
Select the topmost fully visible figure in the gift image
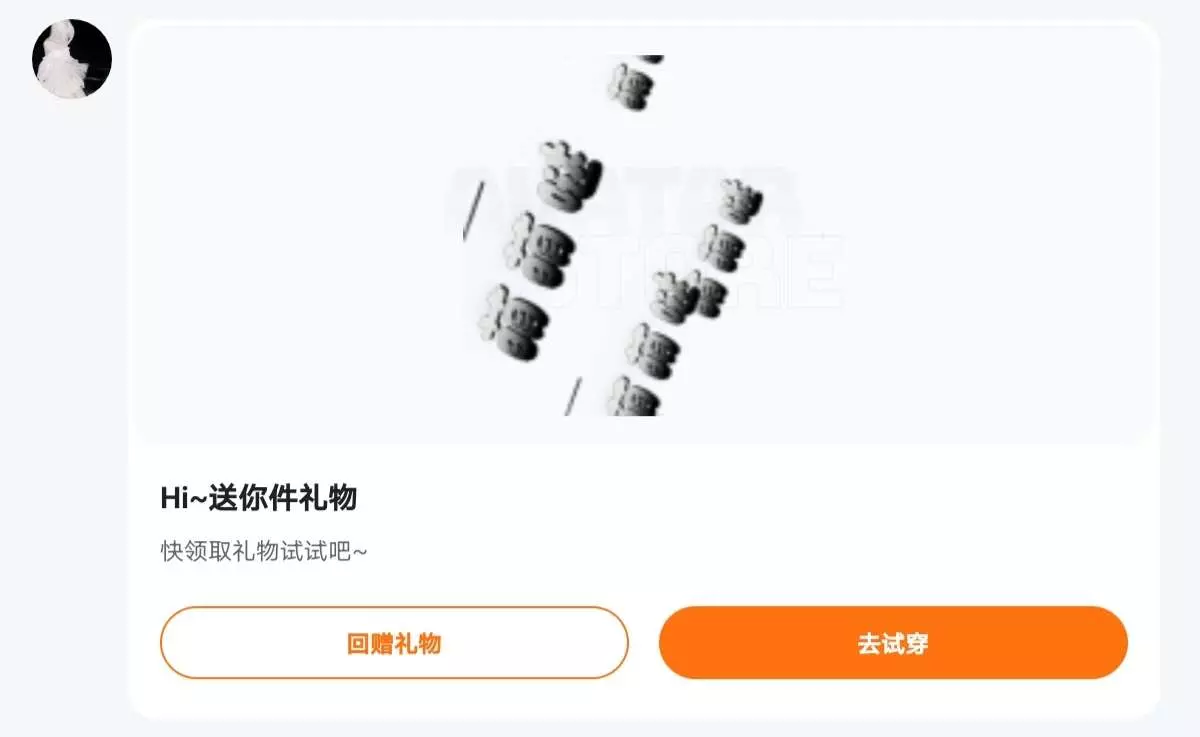point(630,86)
